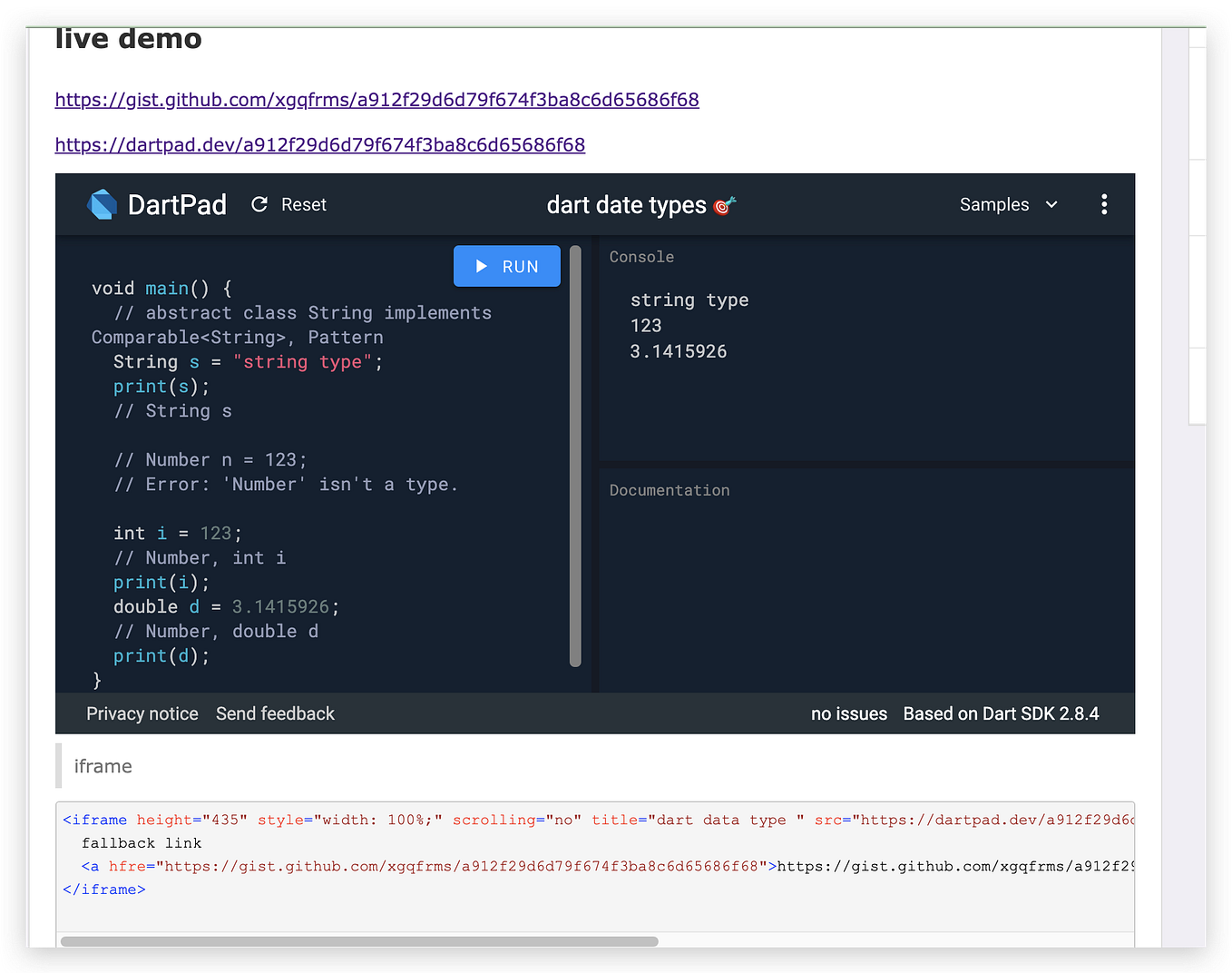
Task: Click the '// Number n = 123;' comment
Action: coord(210,460)
